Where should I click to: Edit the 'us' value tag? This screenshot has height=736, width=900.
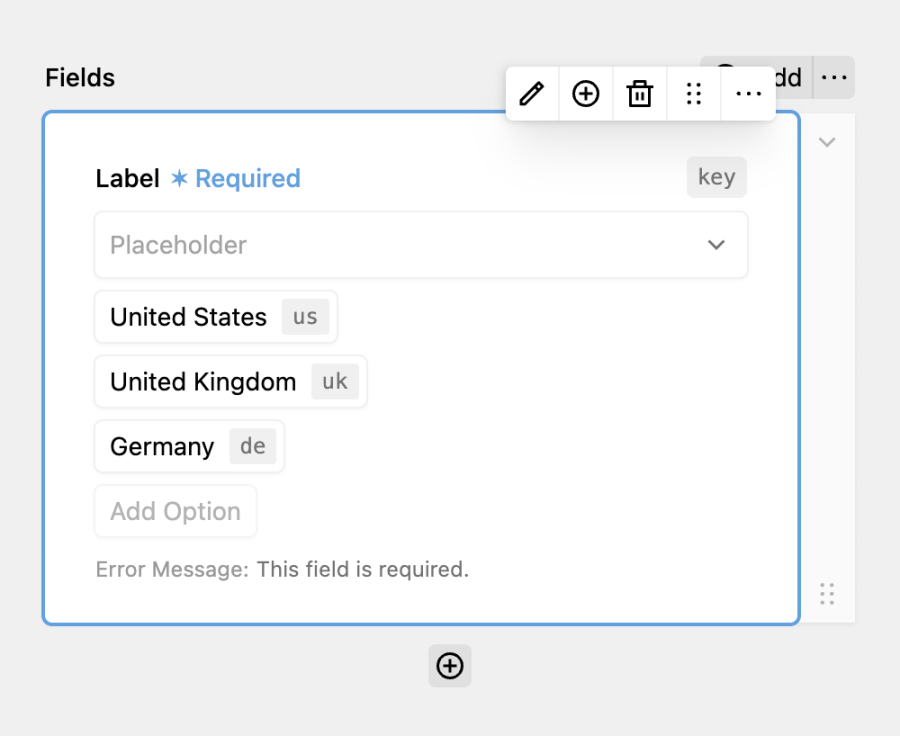coord(305,317)
